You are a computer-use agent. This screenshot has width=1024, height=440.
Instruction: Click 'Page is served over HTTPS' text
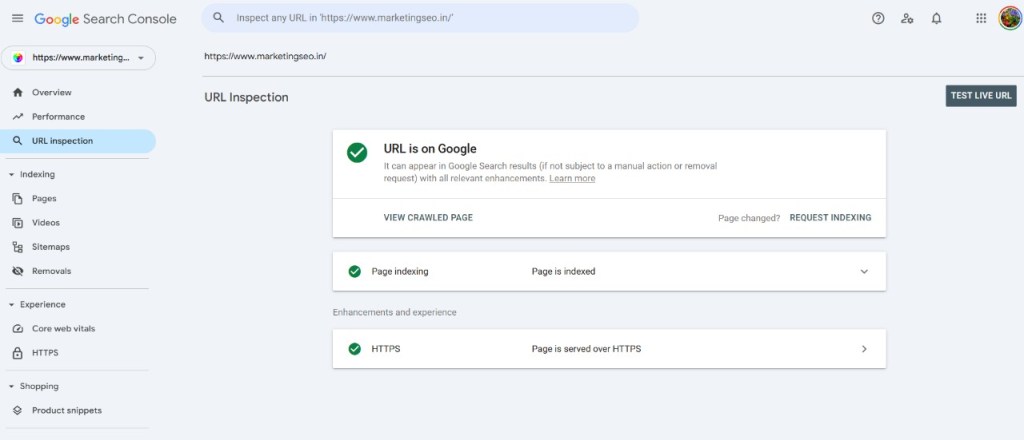coord(586,349)
